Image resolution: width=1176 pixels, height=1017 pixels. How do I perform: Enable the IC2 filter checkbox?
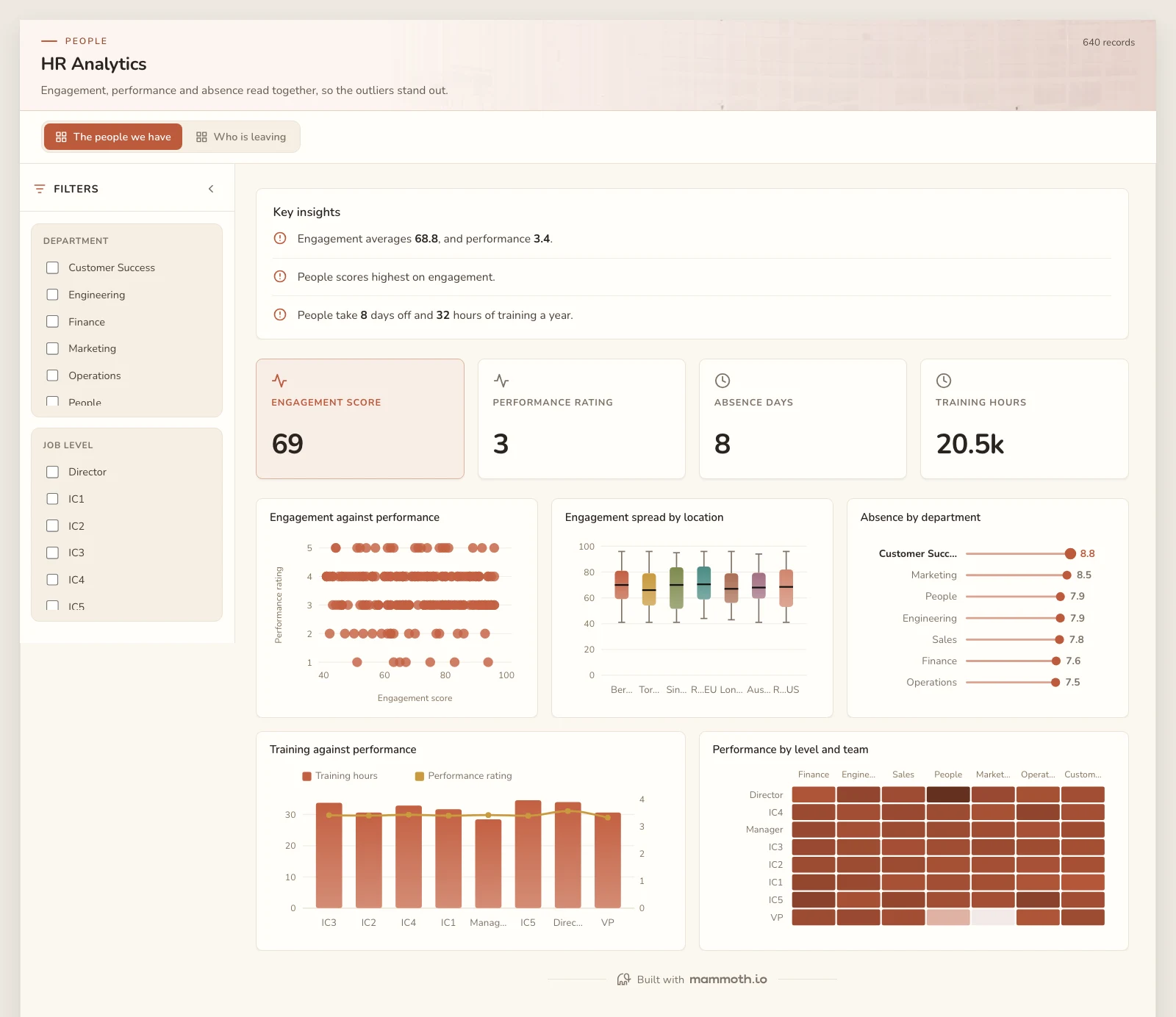[52, 526]
